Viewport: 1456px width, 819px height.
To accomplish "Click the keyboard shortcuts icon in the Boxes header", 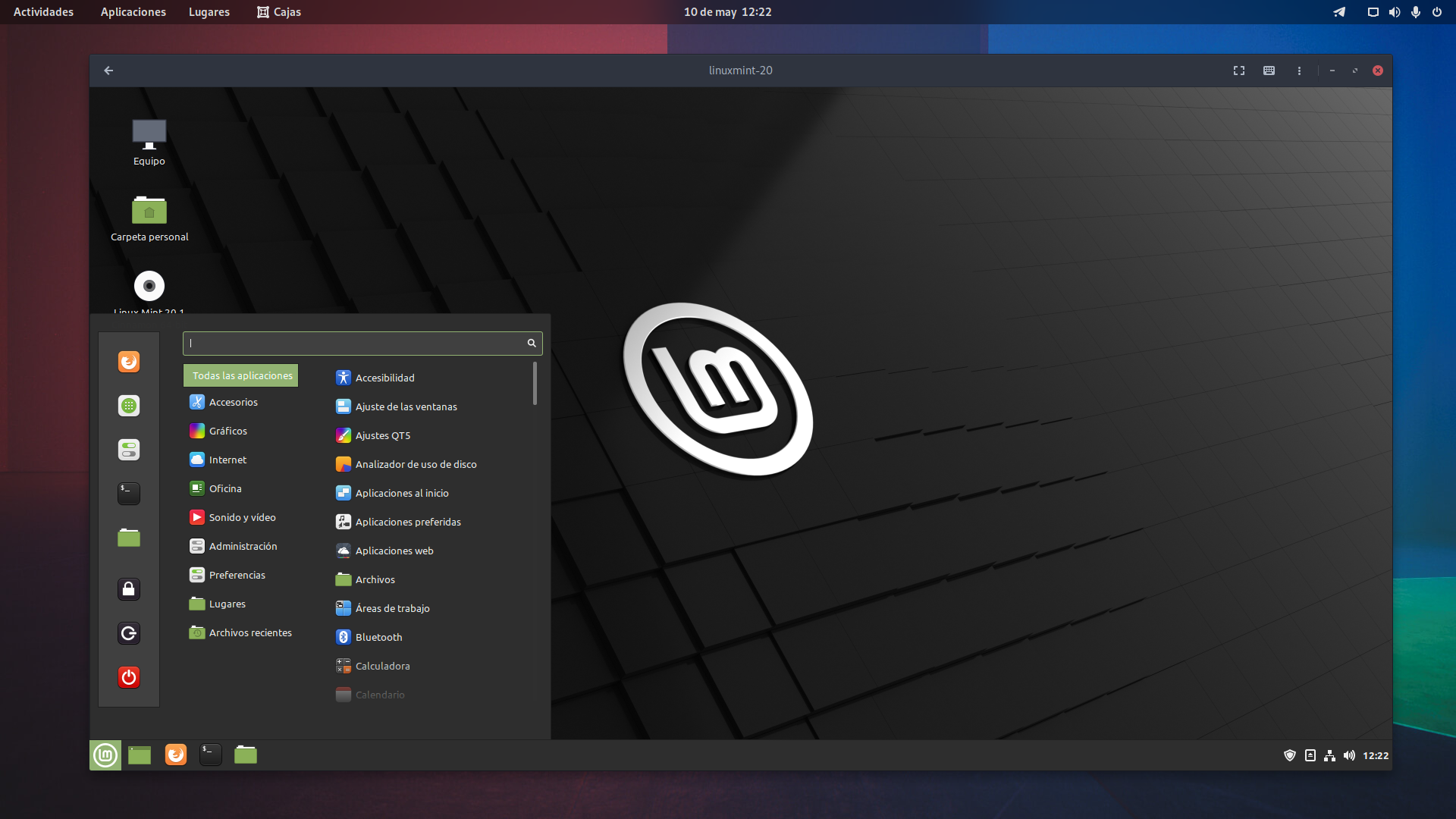I will 1269,71.
